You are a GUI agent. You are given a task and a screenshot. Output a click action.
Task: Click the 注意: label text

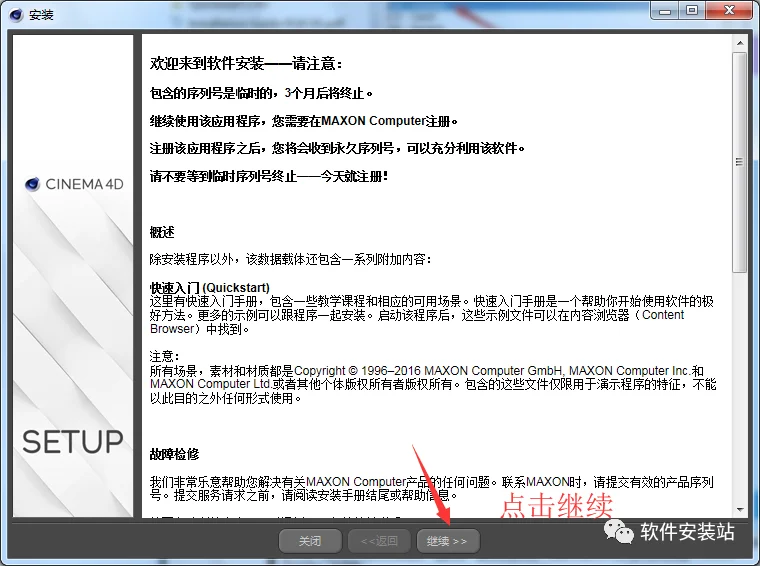pyautogui.click(x=165, y=357)
